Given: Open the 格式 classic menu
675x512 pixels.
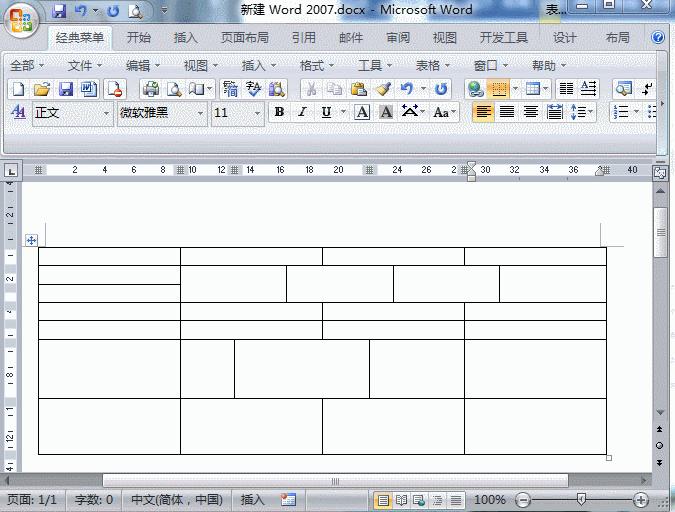Looking at the screenshot, I should [317, 65].
